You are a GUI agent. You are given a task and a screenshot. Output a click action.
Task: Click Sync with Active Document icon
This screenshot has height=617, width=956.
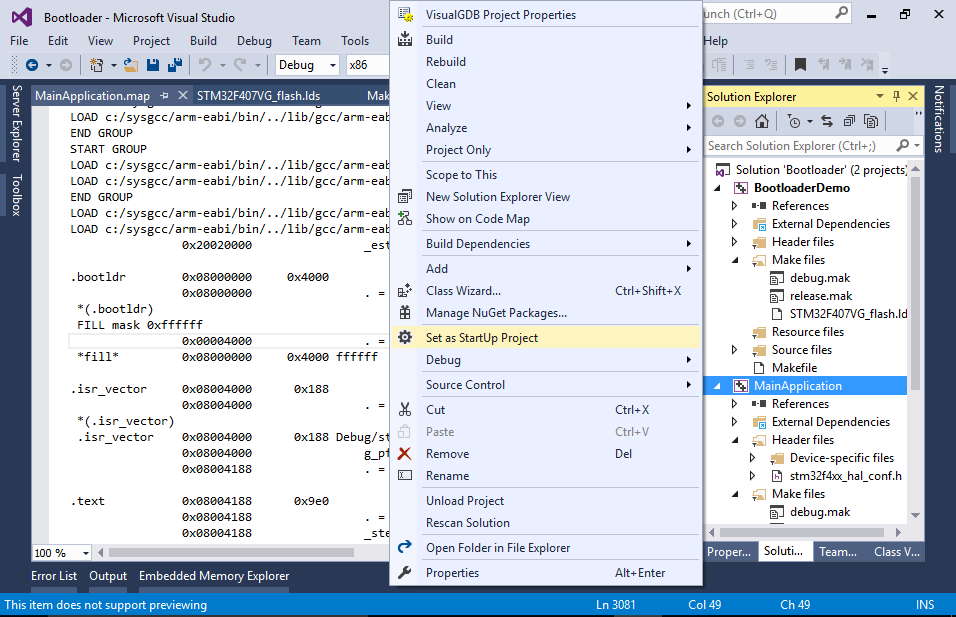coord(827,121)
